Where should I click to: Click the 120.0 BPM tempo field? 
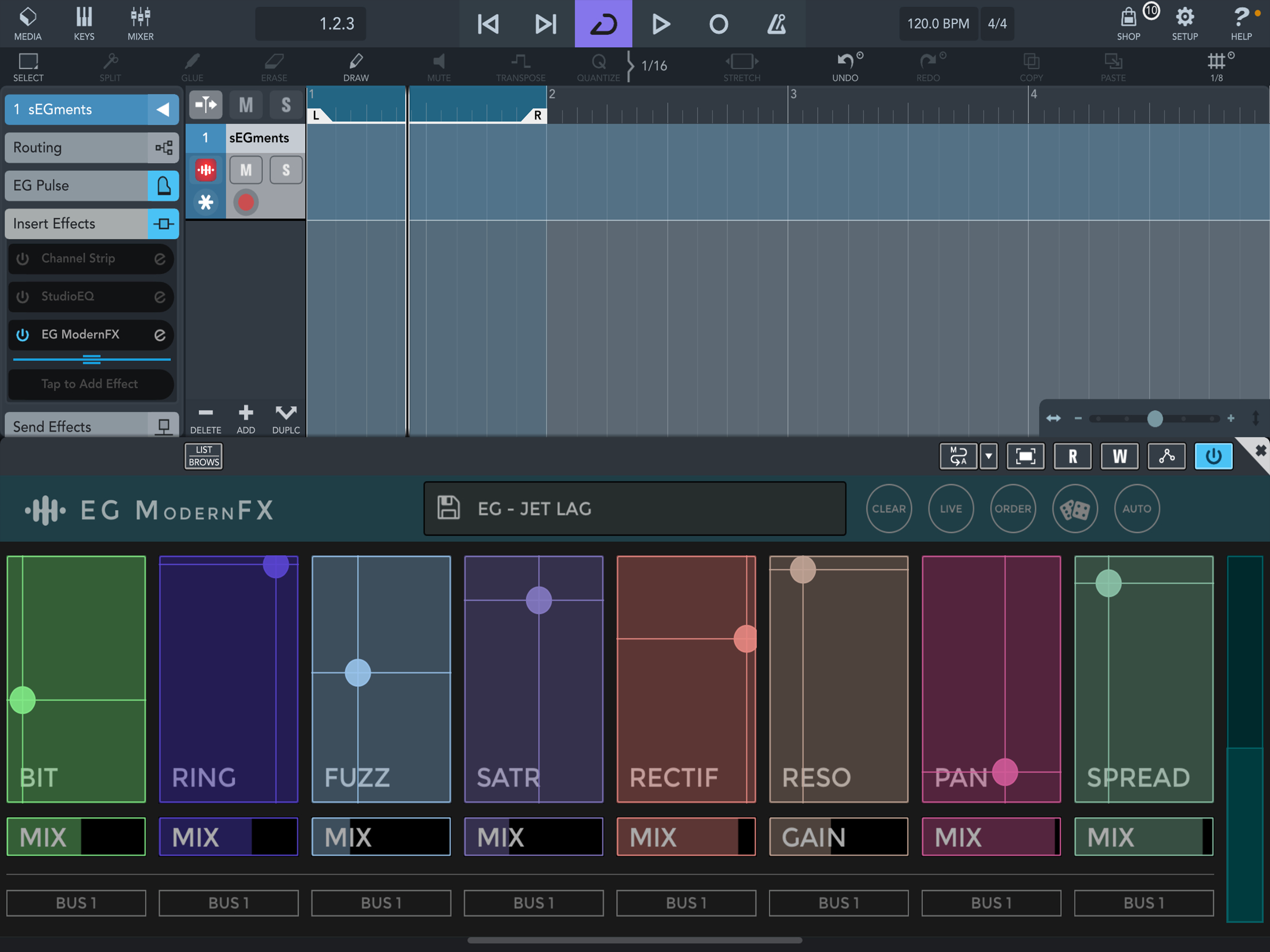tap(938, 24)
